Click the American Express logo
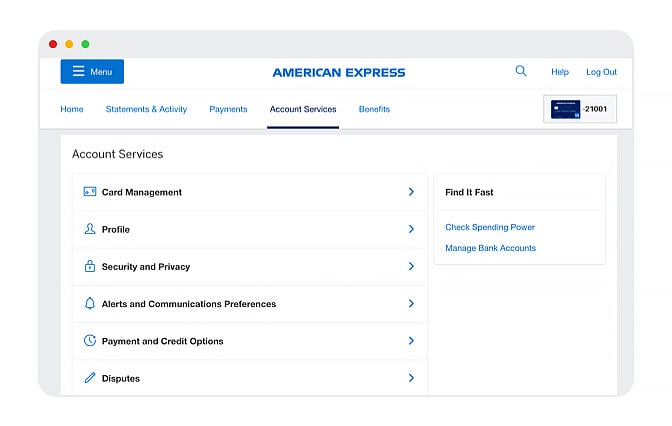672x426 pixels. pyautogui.click(x=339, y=72)
